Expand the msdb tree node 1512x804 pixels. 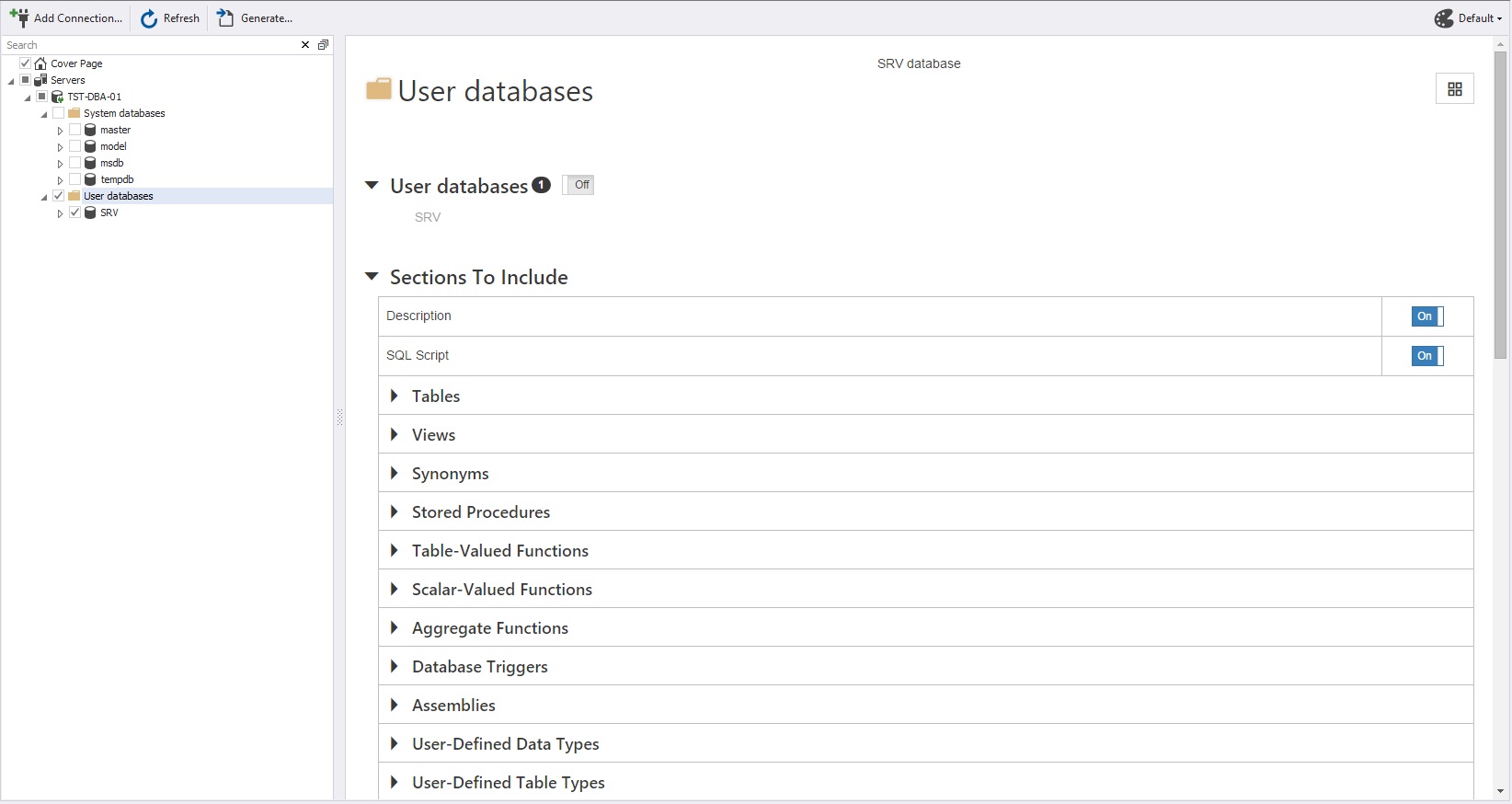pyautogui.click(x=60, y=164)
